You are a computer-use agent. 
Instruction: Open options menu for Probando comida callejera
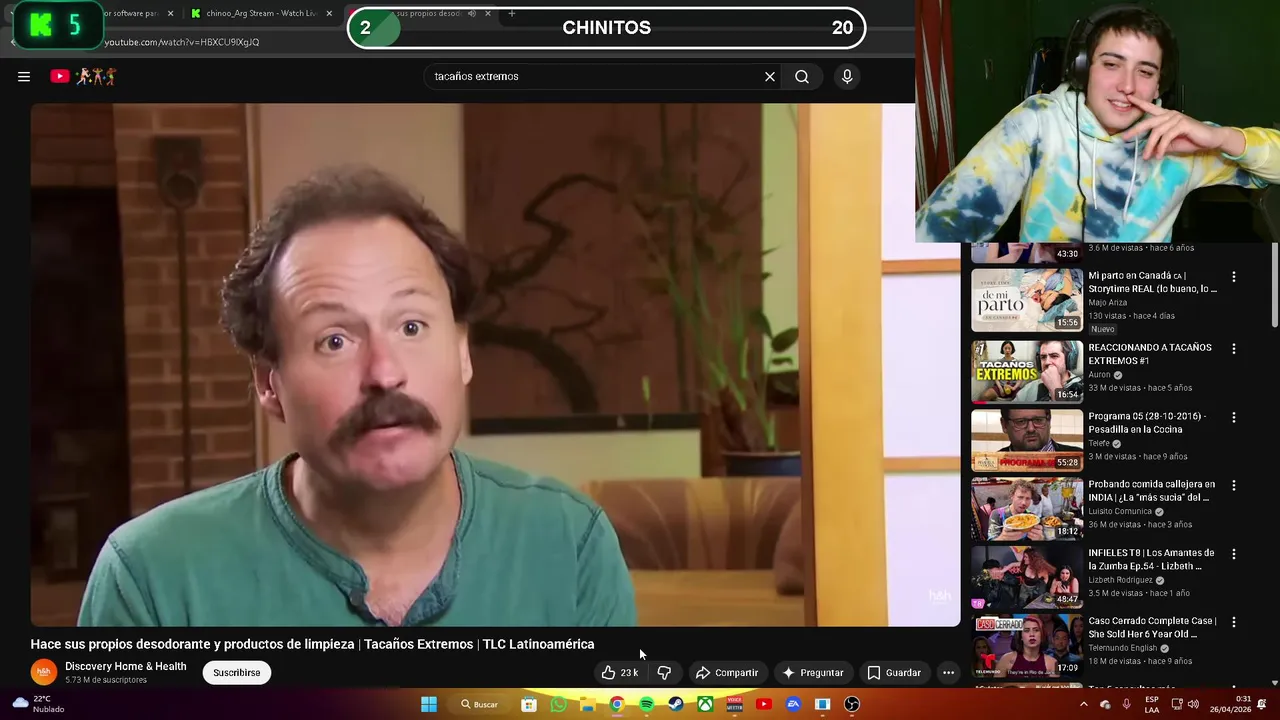click(1234, 485)
